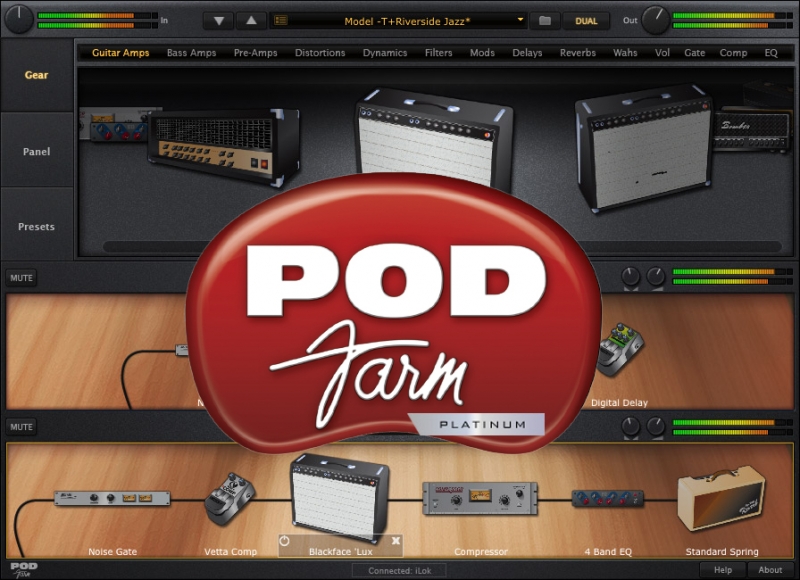
Task: Switch to Guitar Amps tab
Action: coord(120,53)
